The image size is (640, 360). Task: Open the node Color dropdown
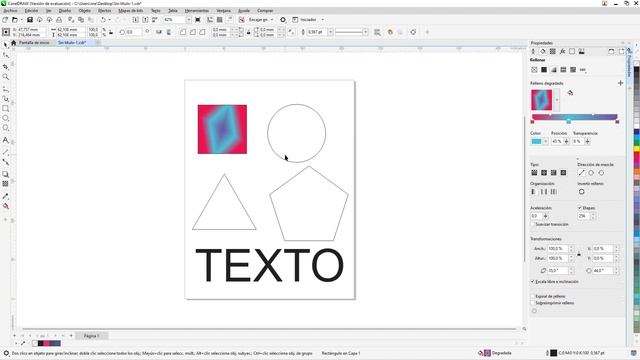pyautogui.click(x=546, y=141)
